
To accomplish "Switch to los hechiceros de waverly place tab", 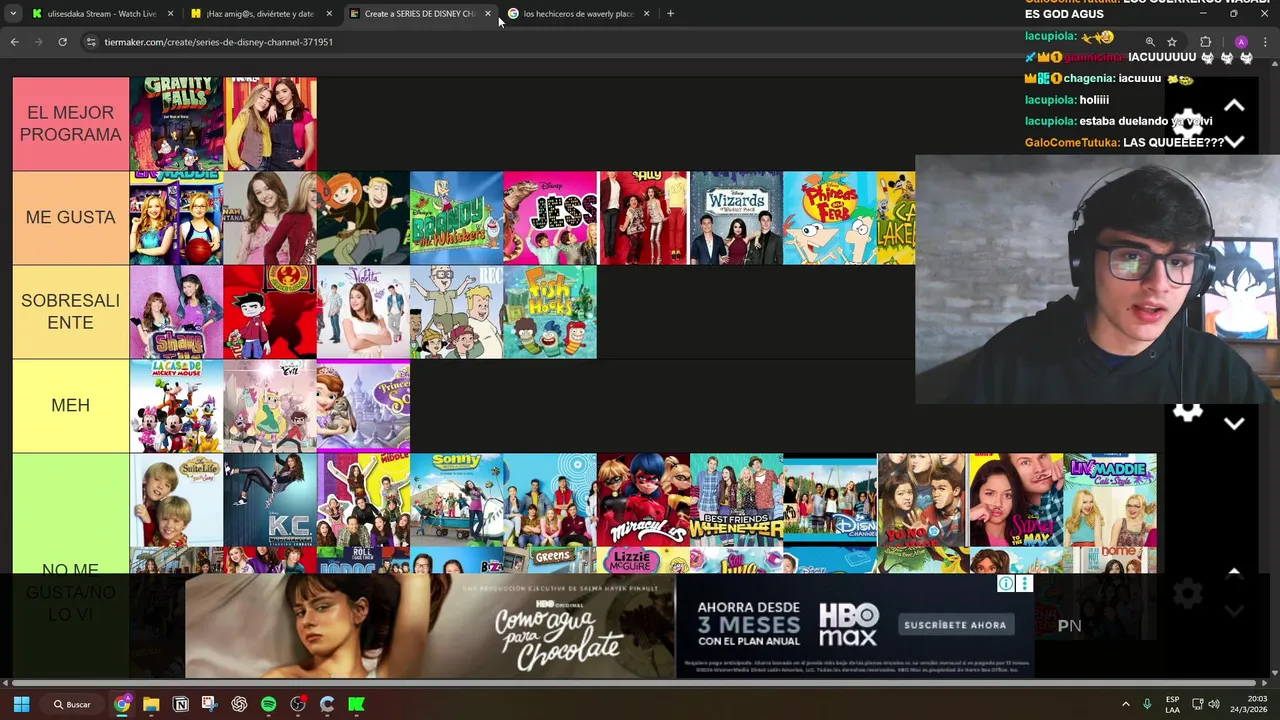I will pyautogui.click(x=578, y=14).
